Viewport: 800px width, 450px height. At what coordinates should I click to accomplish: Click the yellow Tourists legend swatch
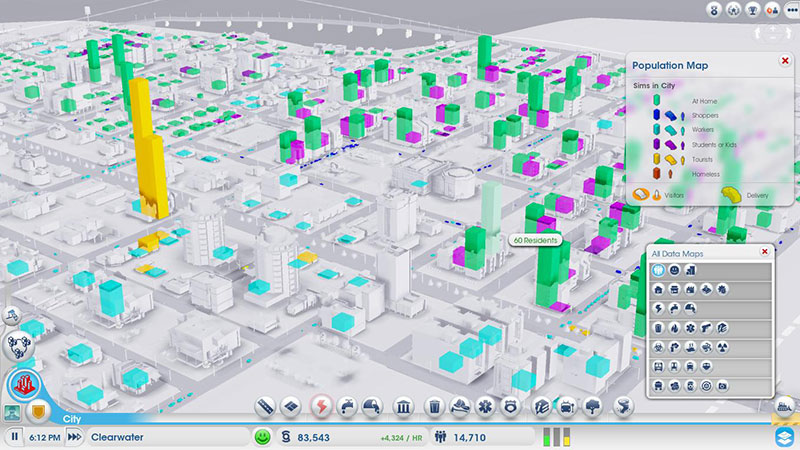click(x=657, y=159)
